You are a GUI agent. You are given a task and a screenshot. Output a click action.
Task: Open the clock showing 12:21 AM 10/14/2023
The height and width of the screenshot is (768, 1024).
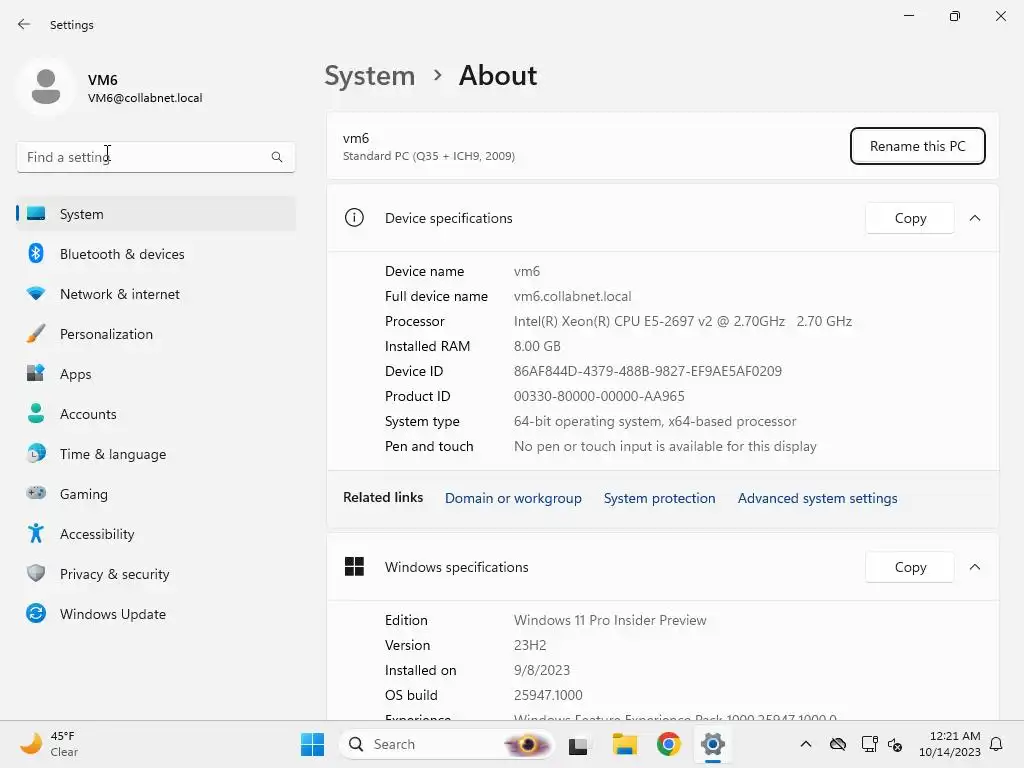(950, 744)
